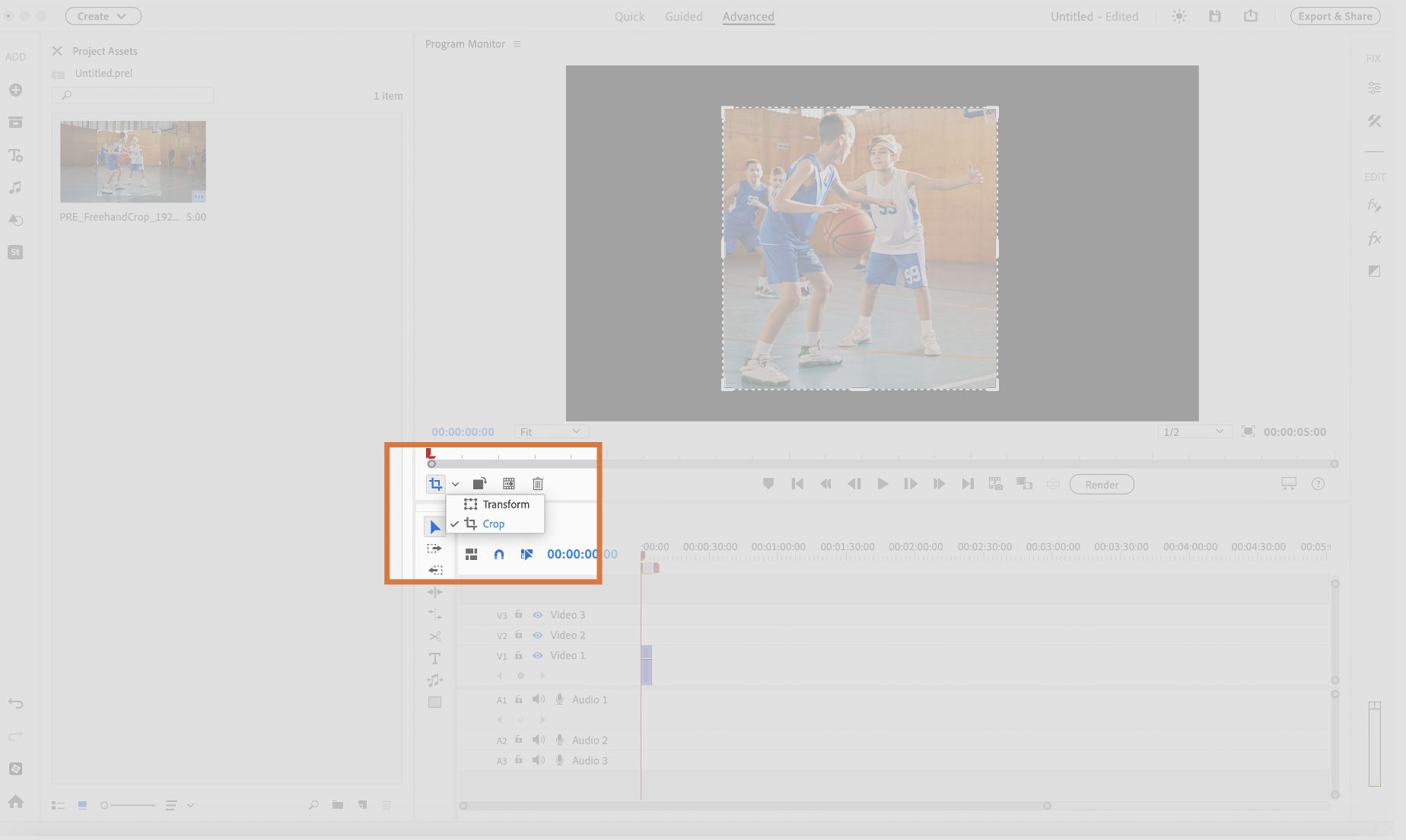Image resolution: width=1406 pixels, height=840 pixels.
Task: Click the crop tool icon under the monitor
Action: coord(435,484)
